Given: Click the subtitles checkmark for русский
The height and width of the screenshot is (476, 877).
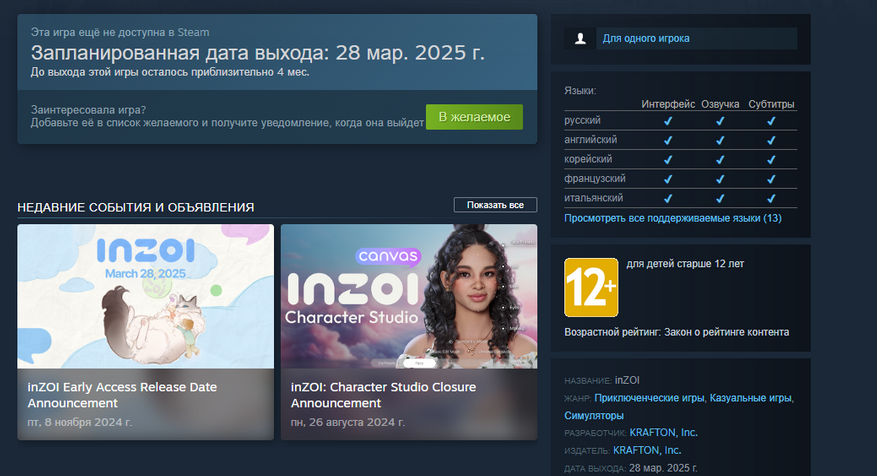Looking at the screenshot, I should tap(771, 121).
